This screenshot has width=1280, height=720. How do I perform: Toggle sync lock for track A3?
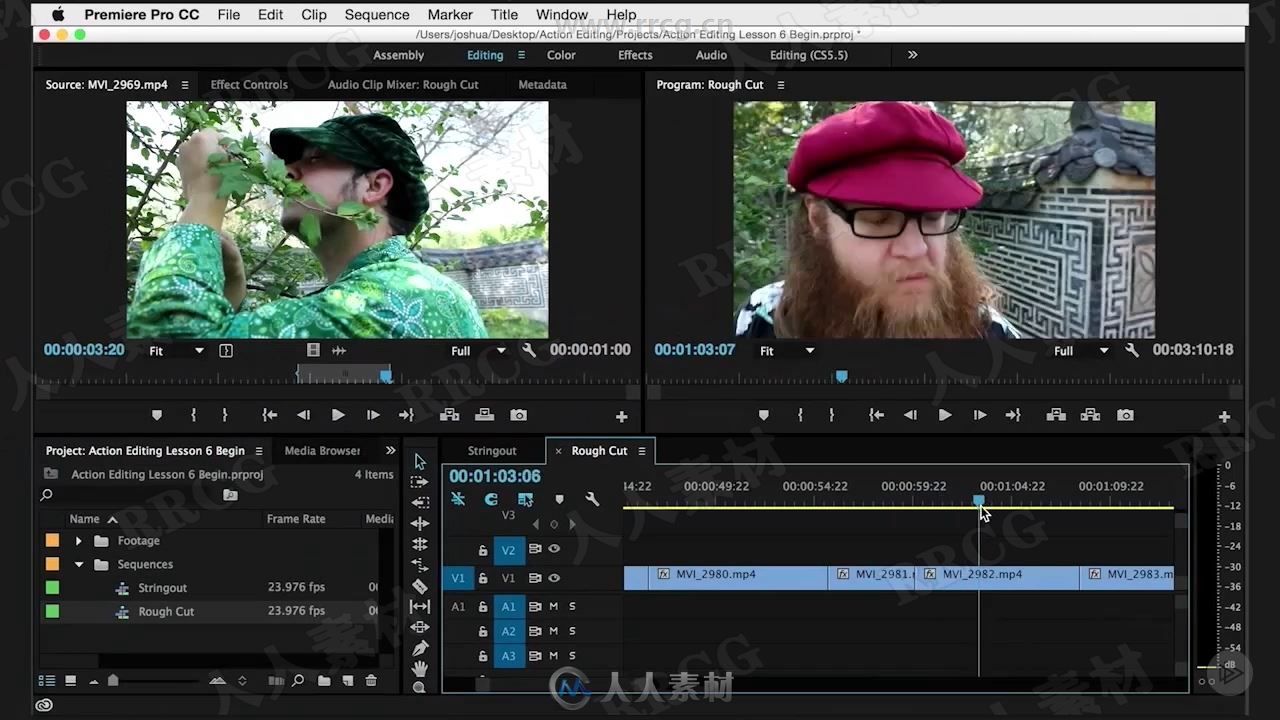click(535, 656)
